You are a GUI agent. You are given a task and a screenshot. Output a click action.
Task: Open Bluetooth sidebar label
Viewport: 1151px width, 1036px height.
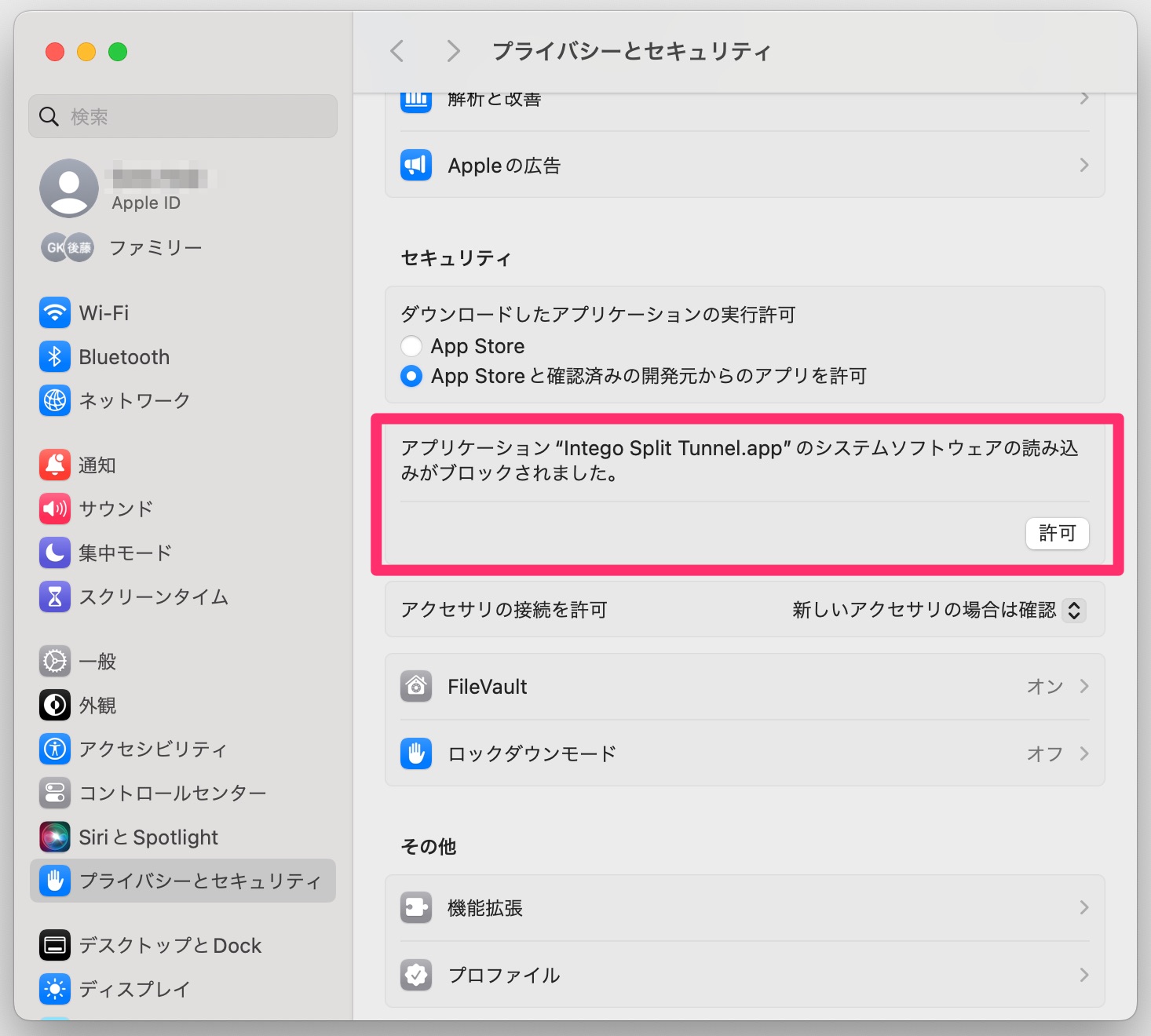(x=124, y=357)
